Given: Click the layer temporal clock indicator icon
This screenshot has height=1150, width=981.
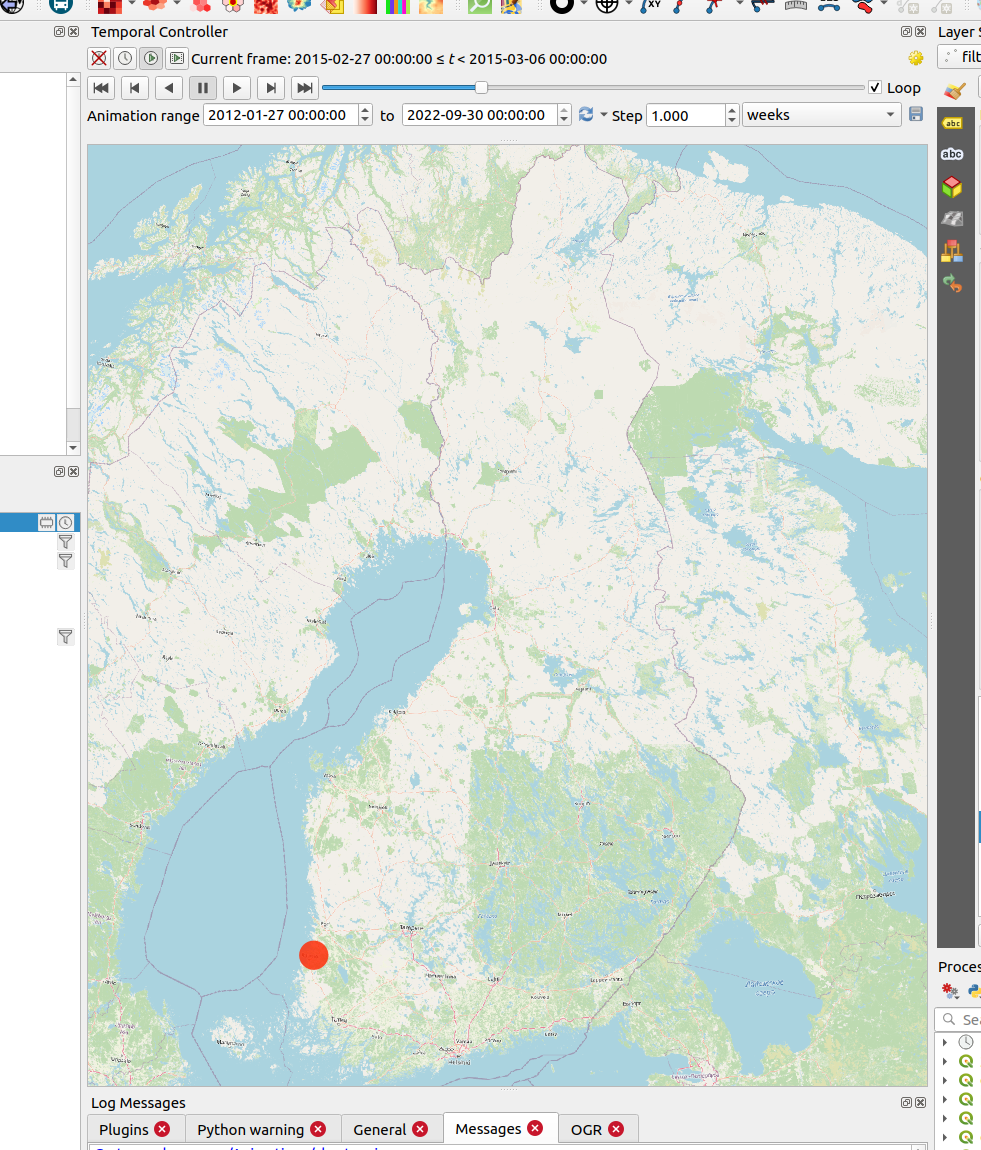Looking at the screenshot, I should click(x=65, y=522).
